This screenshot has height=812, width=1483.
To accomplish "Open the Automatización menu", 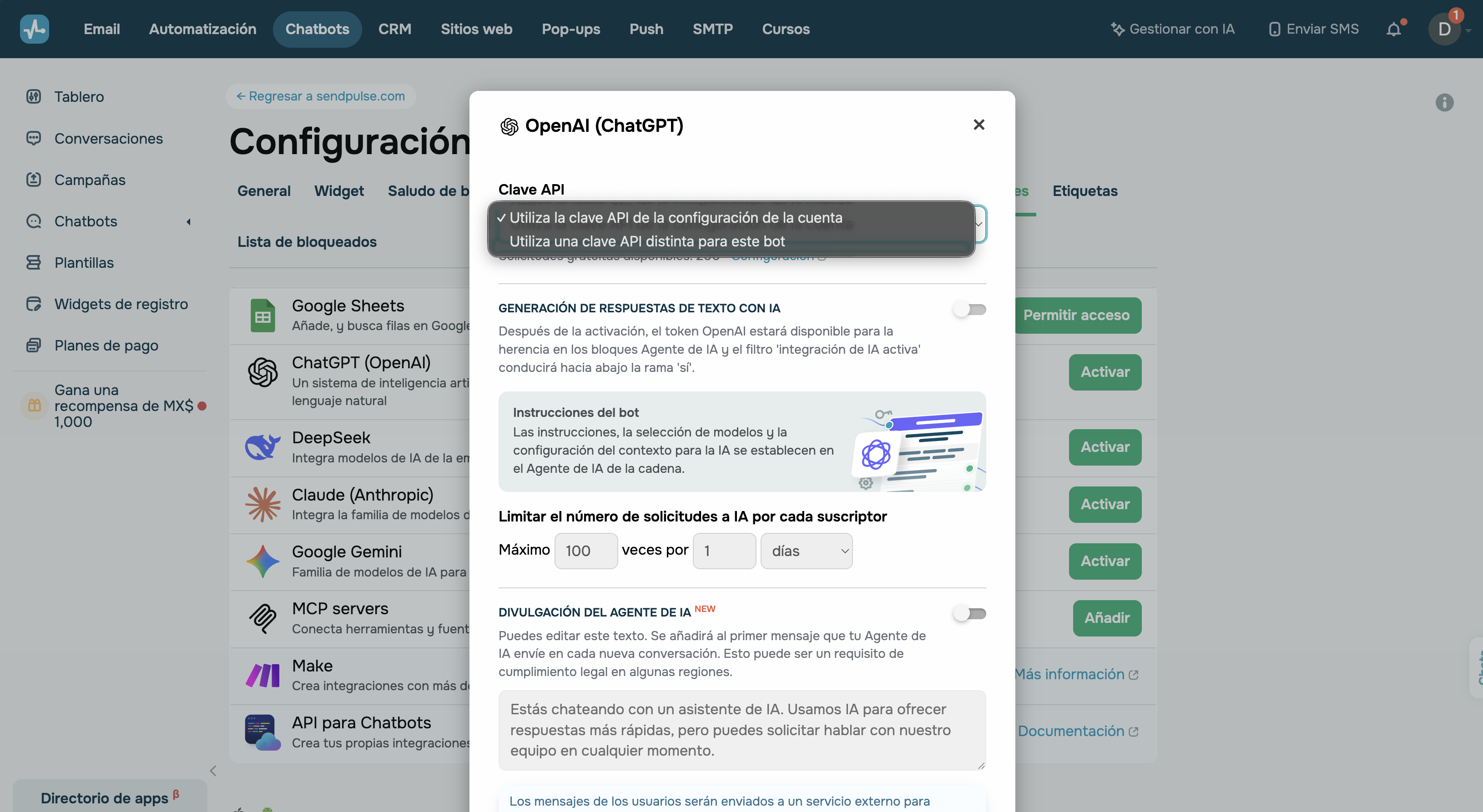I will [202, 29].
